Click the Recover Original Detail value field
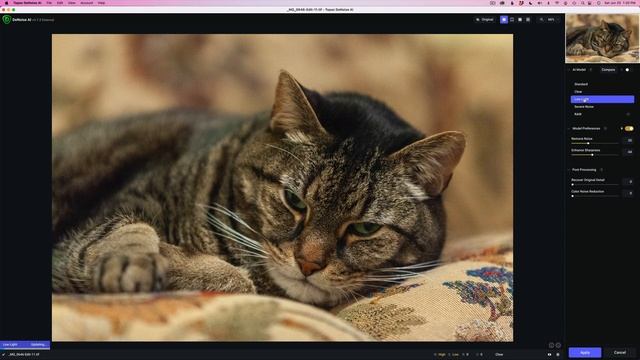640x360 pixels. coord(629,182)
